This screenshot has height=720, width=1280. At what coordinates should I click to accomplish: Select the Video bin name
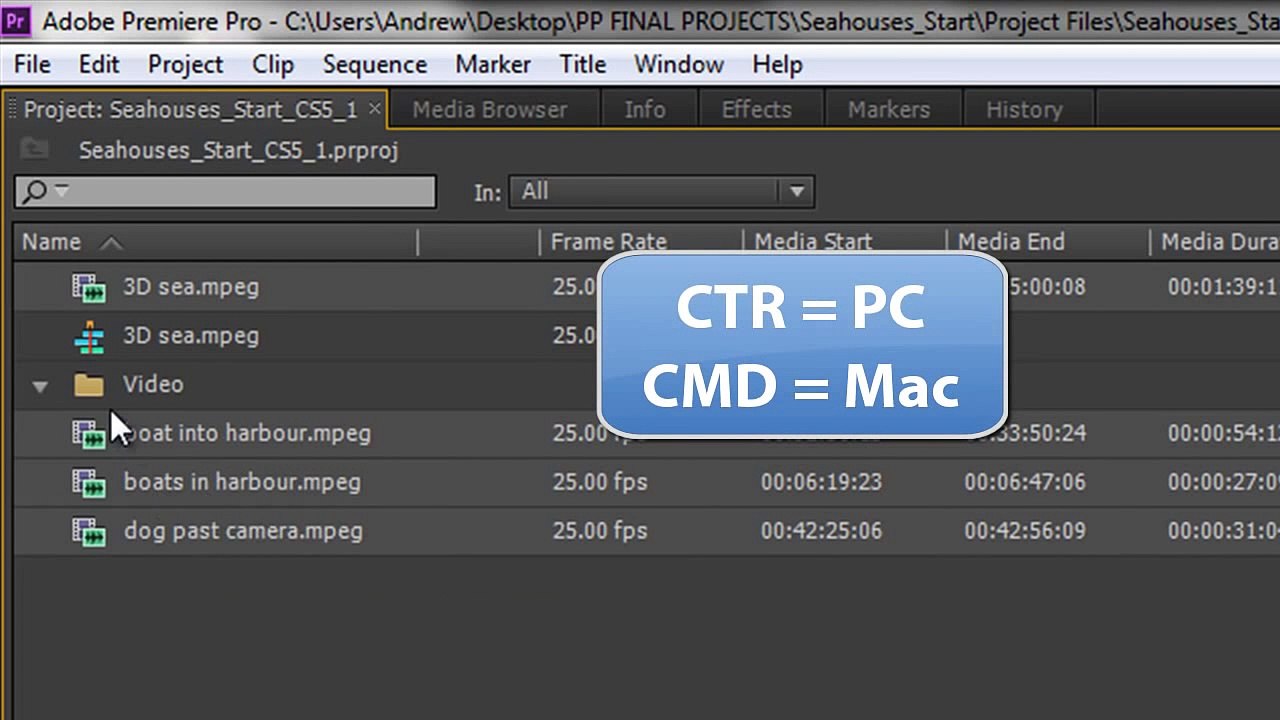(153, 384)
